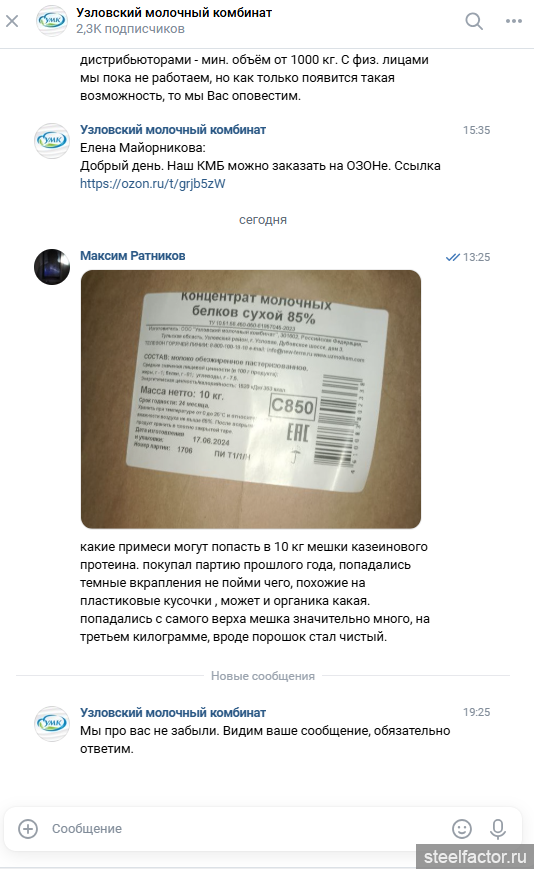Click the sender name at 19:25 message
This screenshot has width=534, height=869.
[173, 713]
